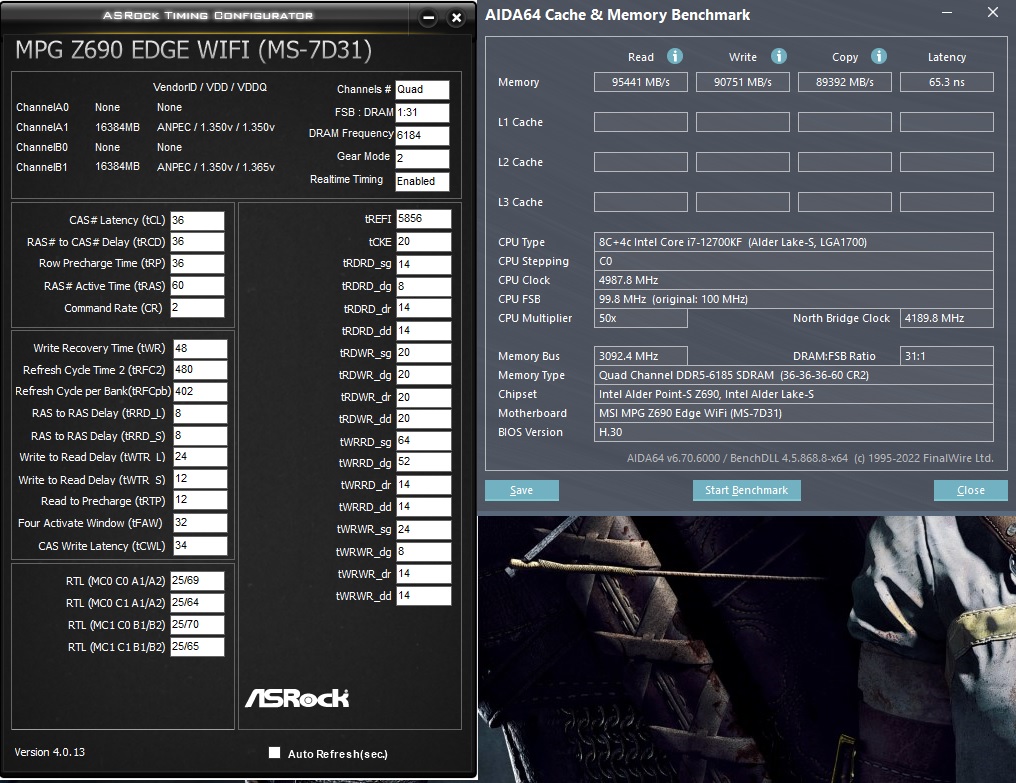Select the tRFCpb field showing 402
This screenshot has height=783, width=1016.
click(200, 392)
